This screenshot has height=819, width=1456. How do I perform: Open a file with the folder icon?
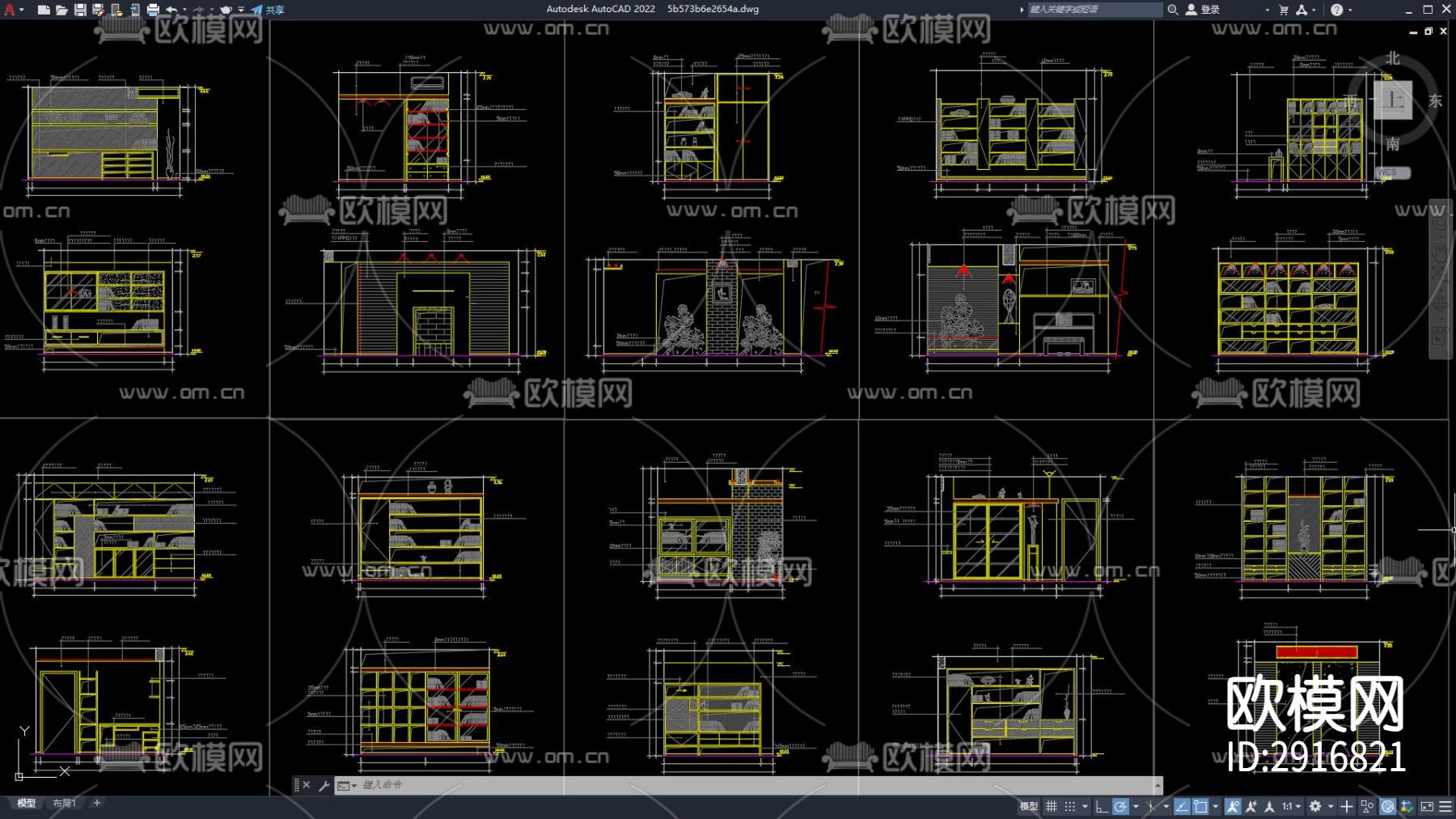(61, 10)
